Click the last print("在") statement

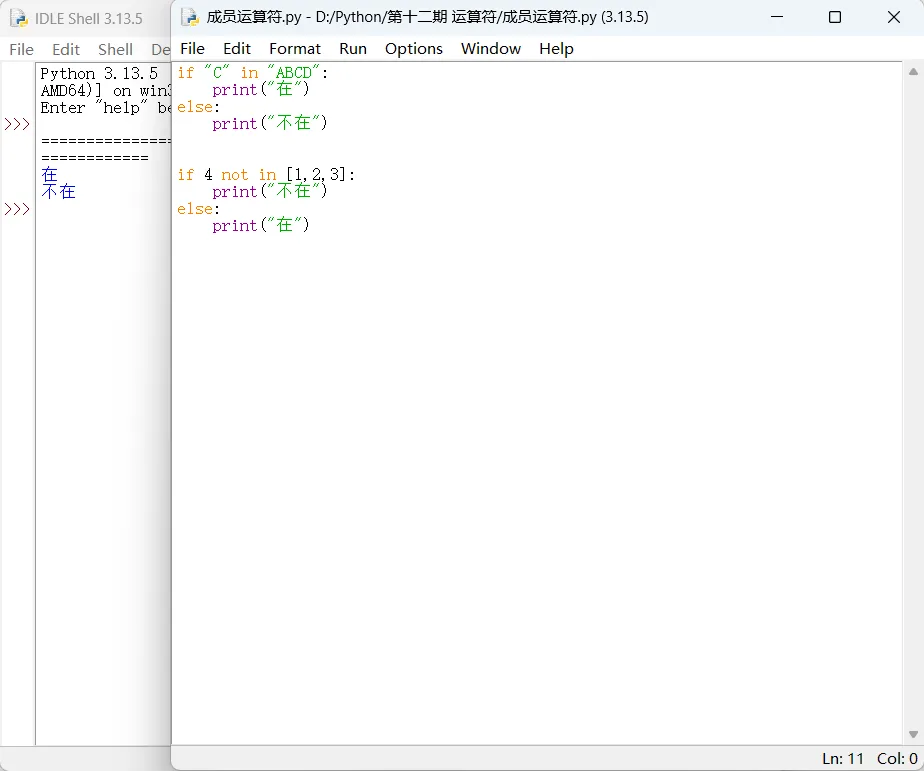[x=260, y=225]
